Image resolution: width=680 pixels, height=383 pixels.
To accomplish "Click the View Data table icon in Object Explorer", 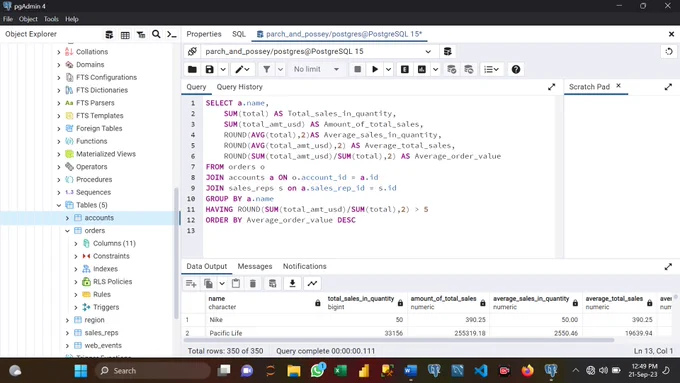I will [125, 34].
